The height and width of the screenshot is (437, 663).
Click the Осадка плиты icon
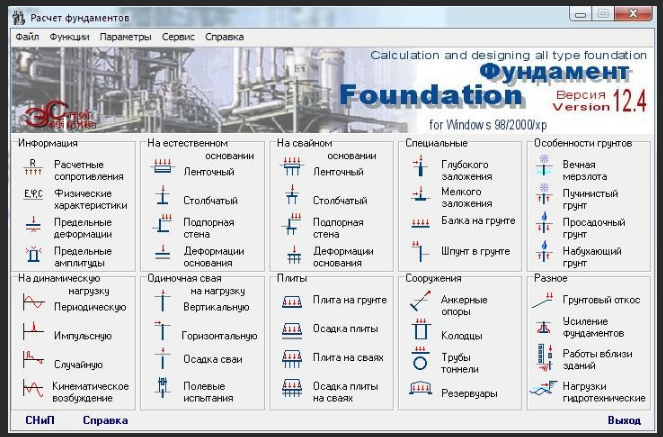(x=292, y=331)
